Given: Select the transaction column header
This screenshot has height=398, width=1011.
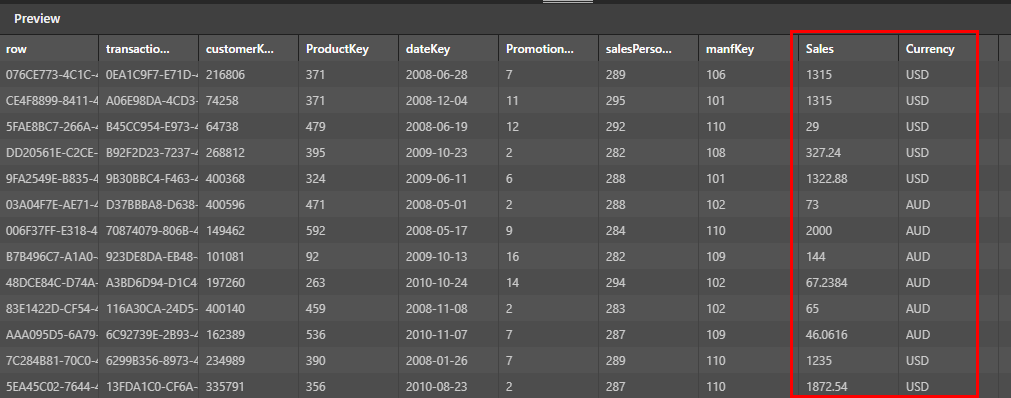Looking at the screenshot, I should [x=148, y=49].
